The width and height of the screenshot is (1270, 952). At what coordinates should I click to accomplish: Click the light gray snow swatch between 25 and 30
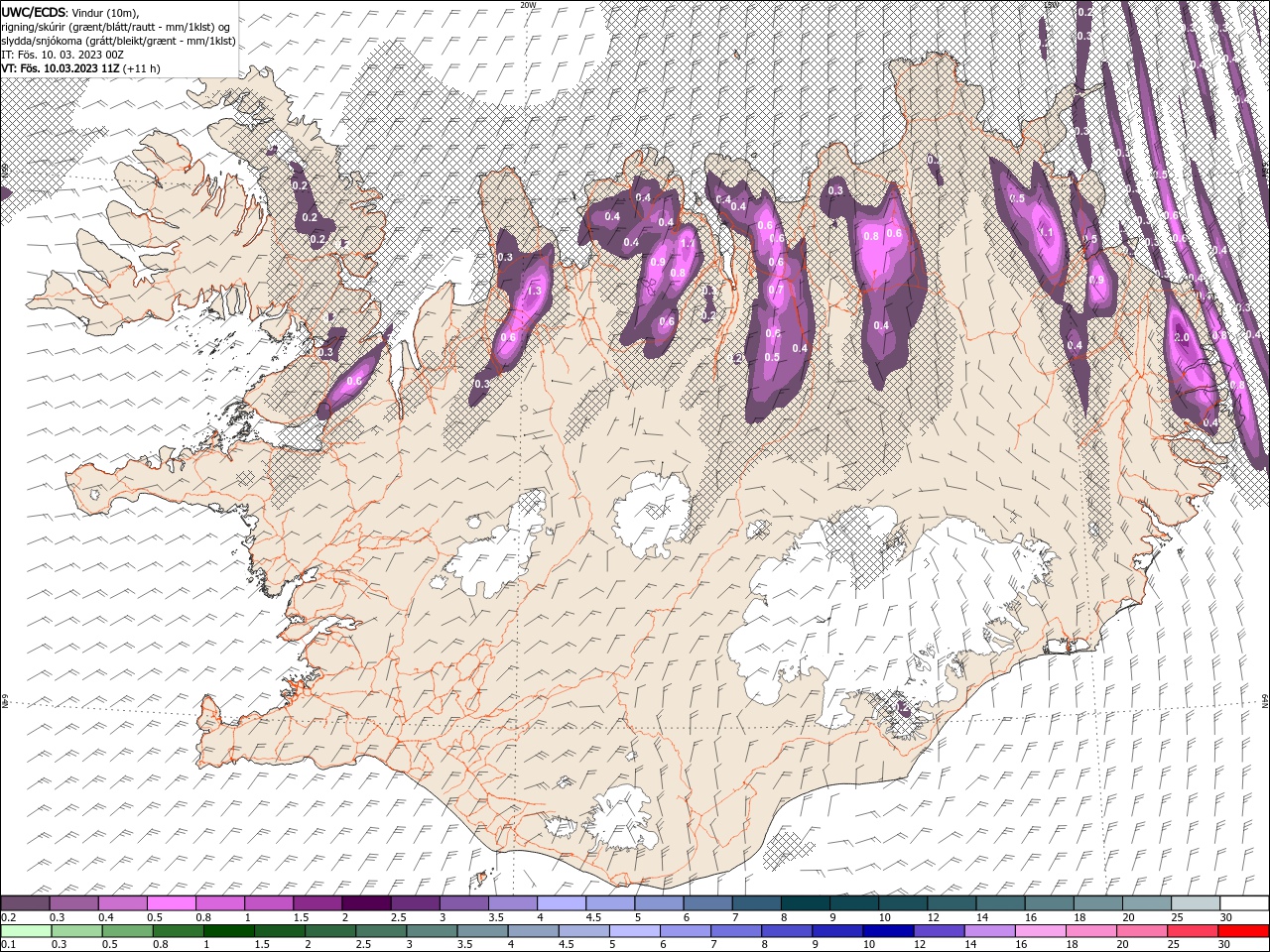[x=1195, y=903]
